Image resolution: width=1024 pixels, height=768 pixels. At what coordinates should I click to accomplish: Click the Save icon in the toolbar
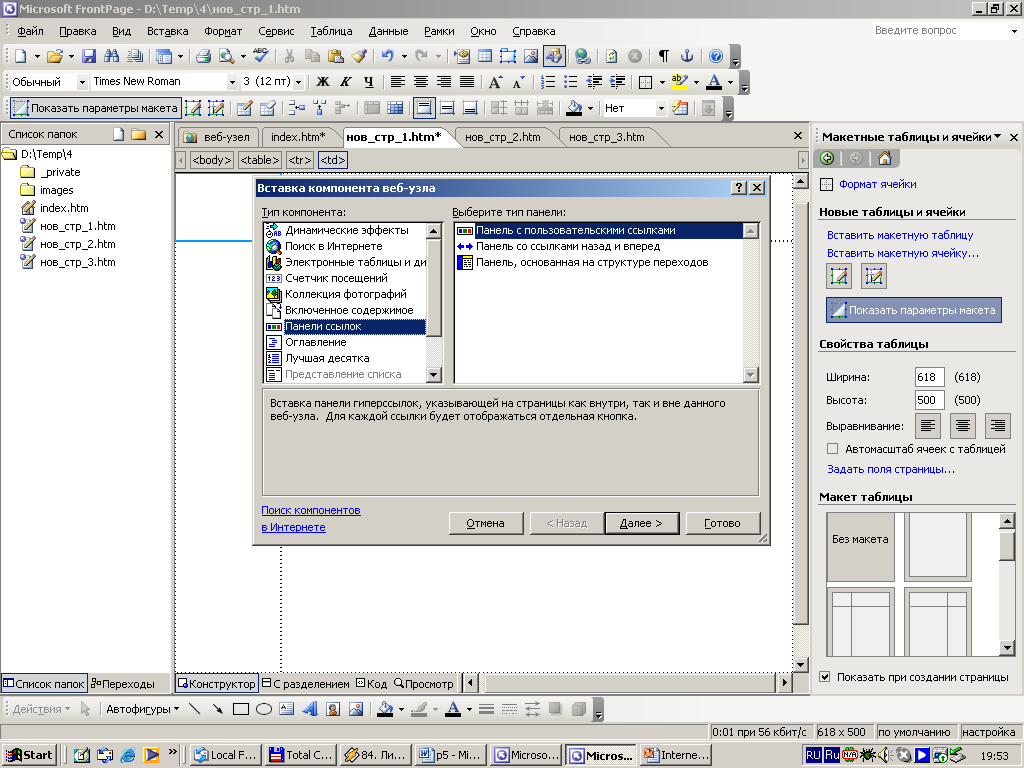click(89, 56)
